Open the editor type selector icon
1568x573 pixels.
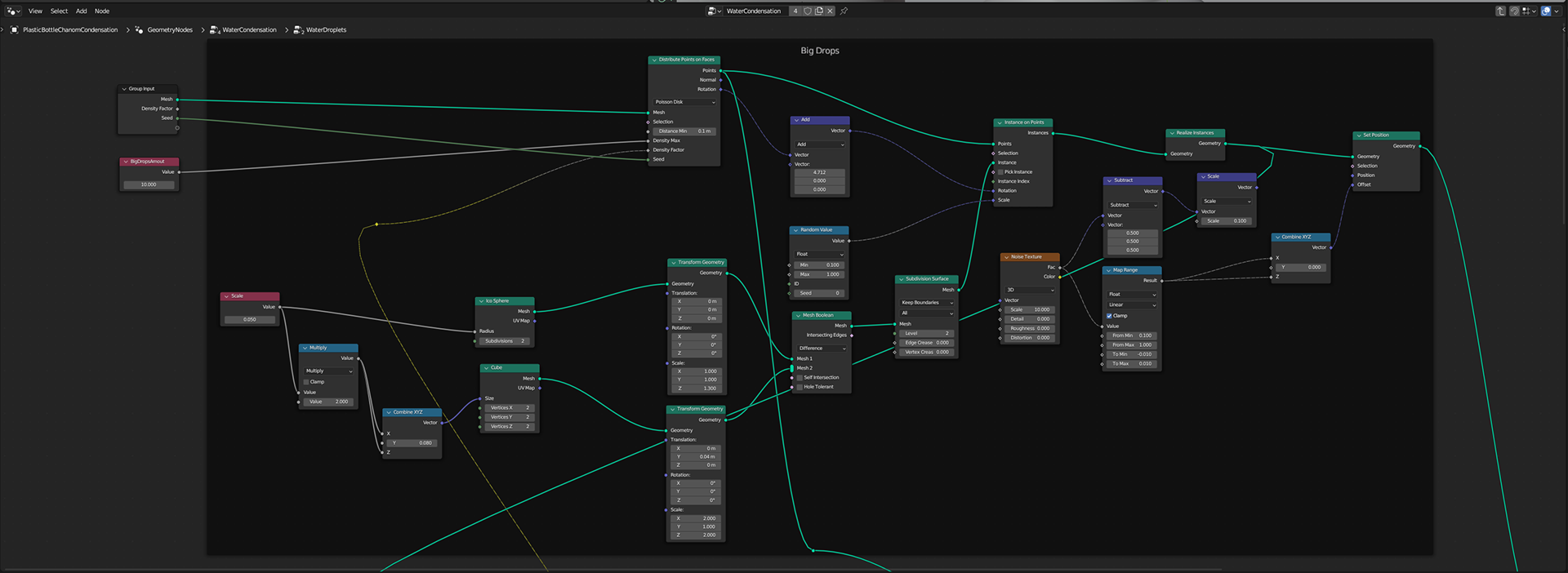(x=12, y=11)
